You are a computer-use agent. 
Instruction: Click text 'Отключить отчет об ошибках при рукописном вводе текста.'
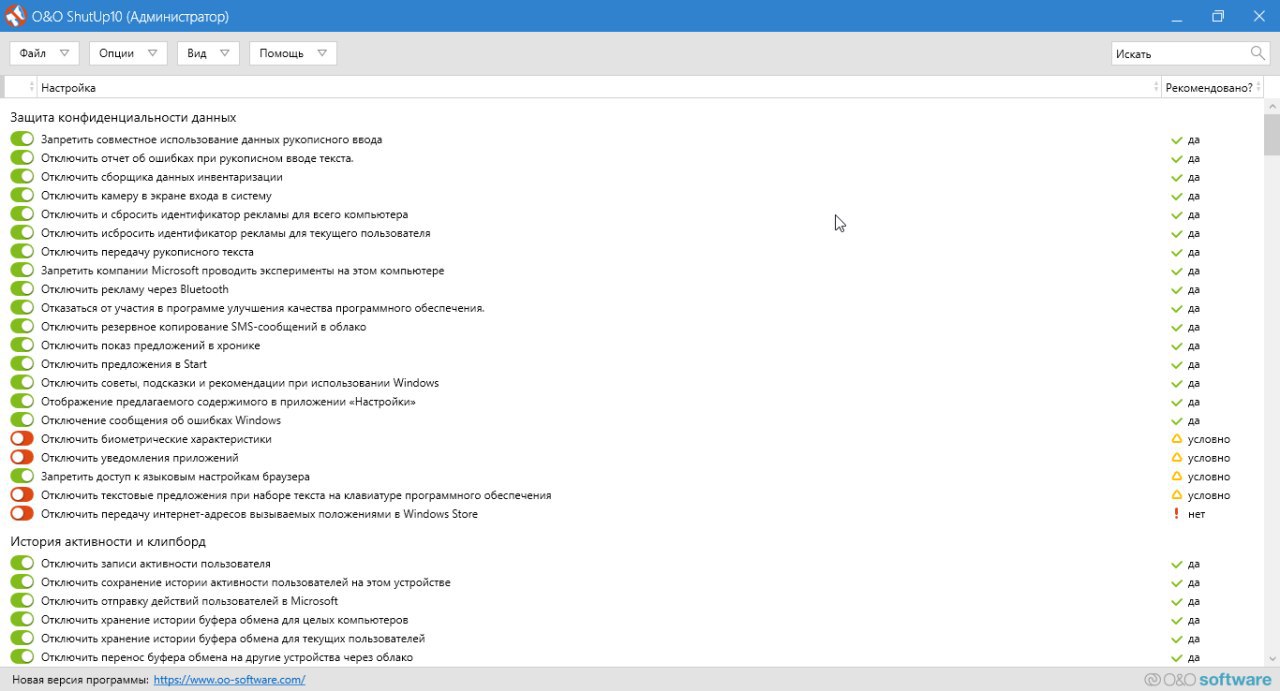[197, 159]
